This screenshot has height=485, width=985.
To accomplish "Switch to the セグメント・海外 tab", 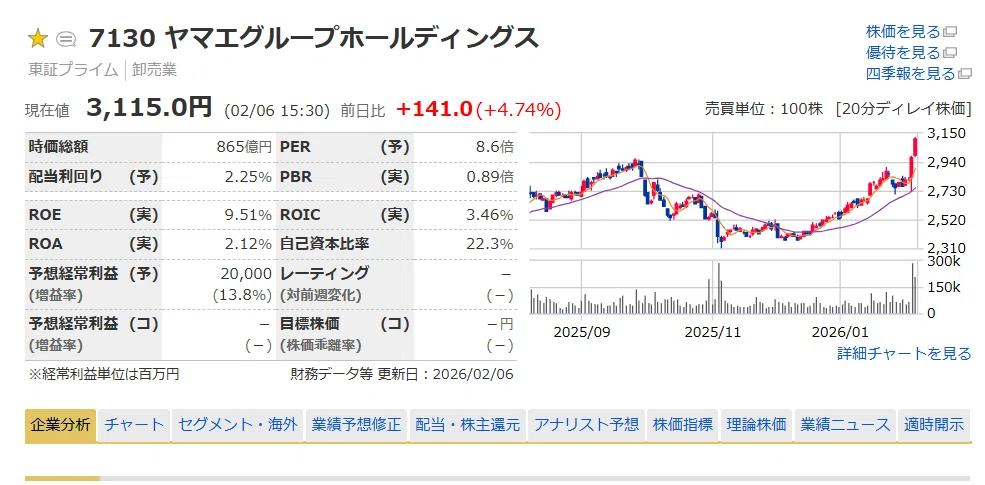I will click(237, 425).
